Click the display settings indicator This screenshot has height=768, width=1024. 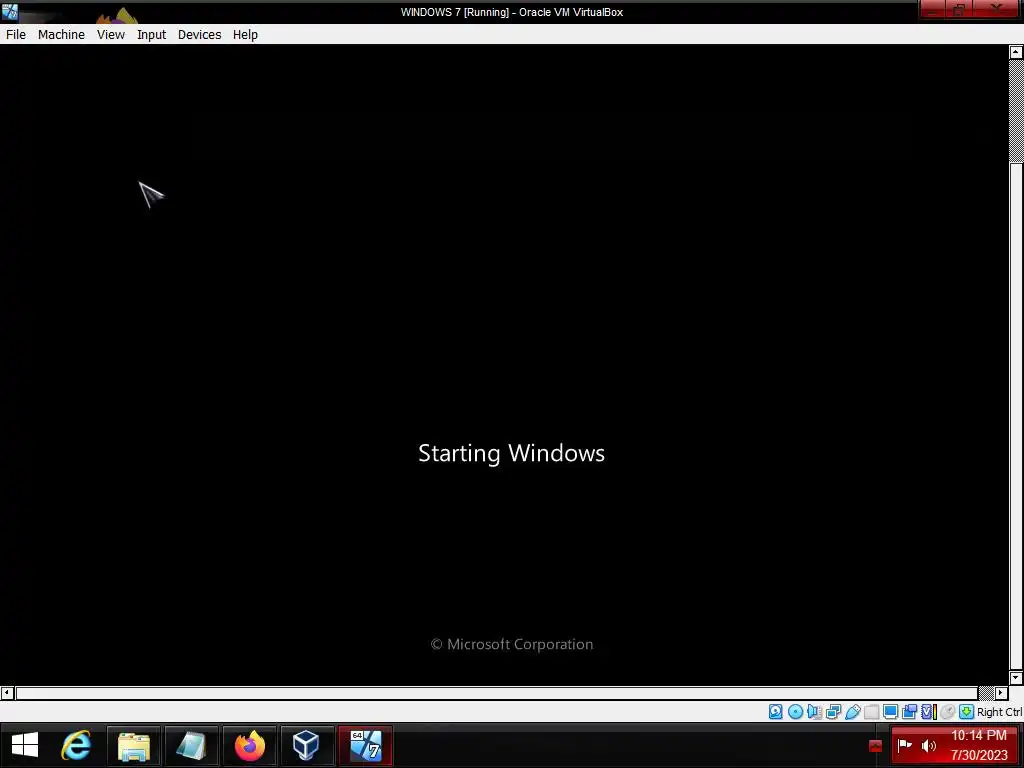tap(890, 712)
